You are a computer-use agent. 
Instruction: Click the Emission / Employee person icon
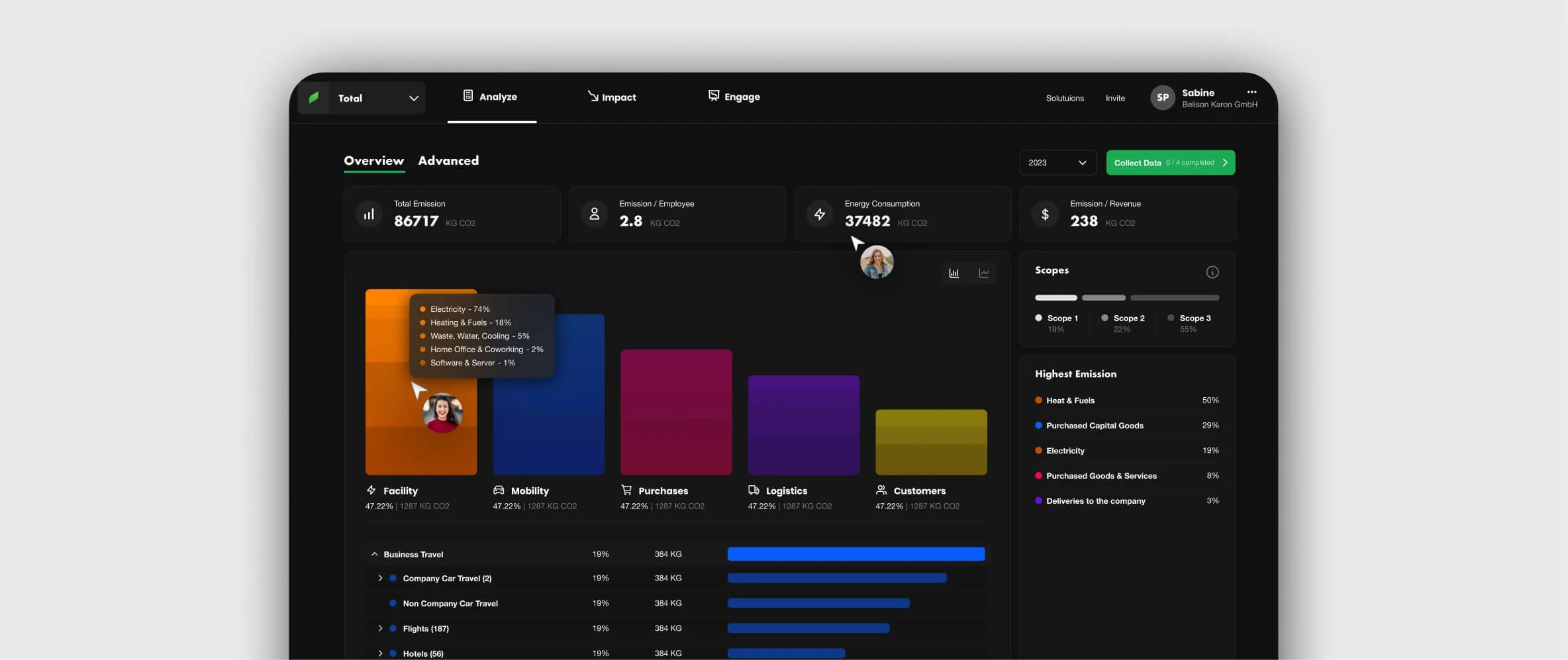click(x=594, y=214)
